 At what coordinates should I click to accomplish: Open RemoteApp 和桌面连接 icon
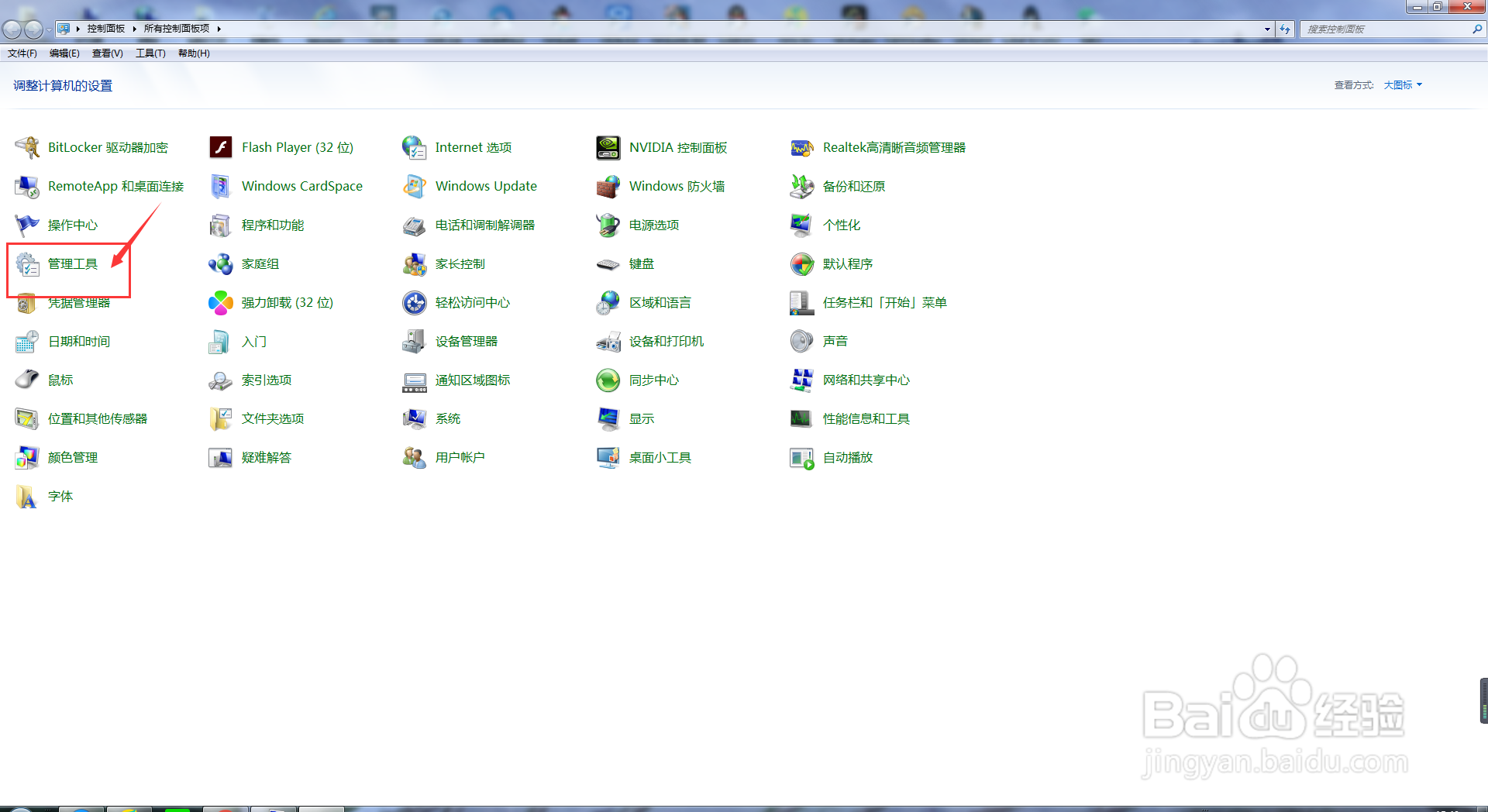pos(27,186)
